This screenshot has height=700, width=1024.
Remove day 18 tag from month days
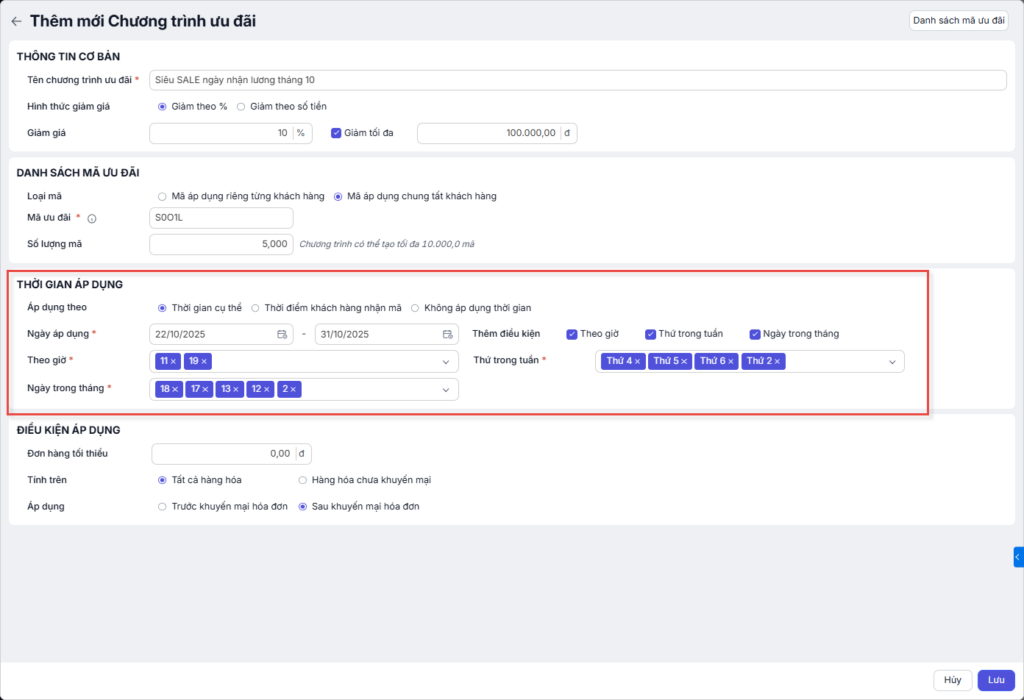pos(175,389)
